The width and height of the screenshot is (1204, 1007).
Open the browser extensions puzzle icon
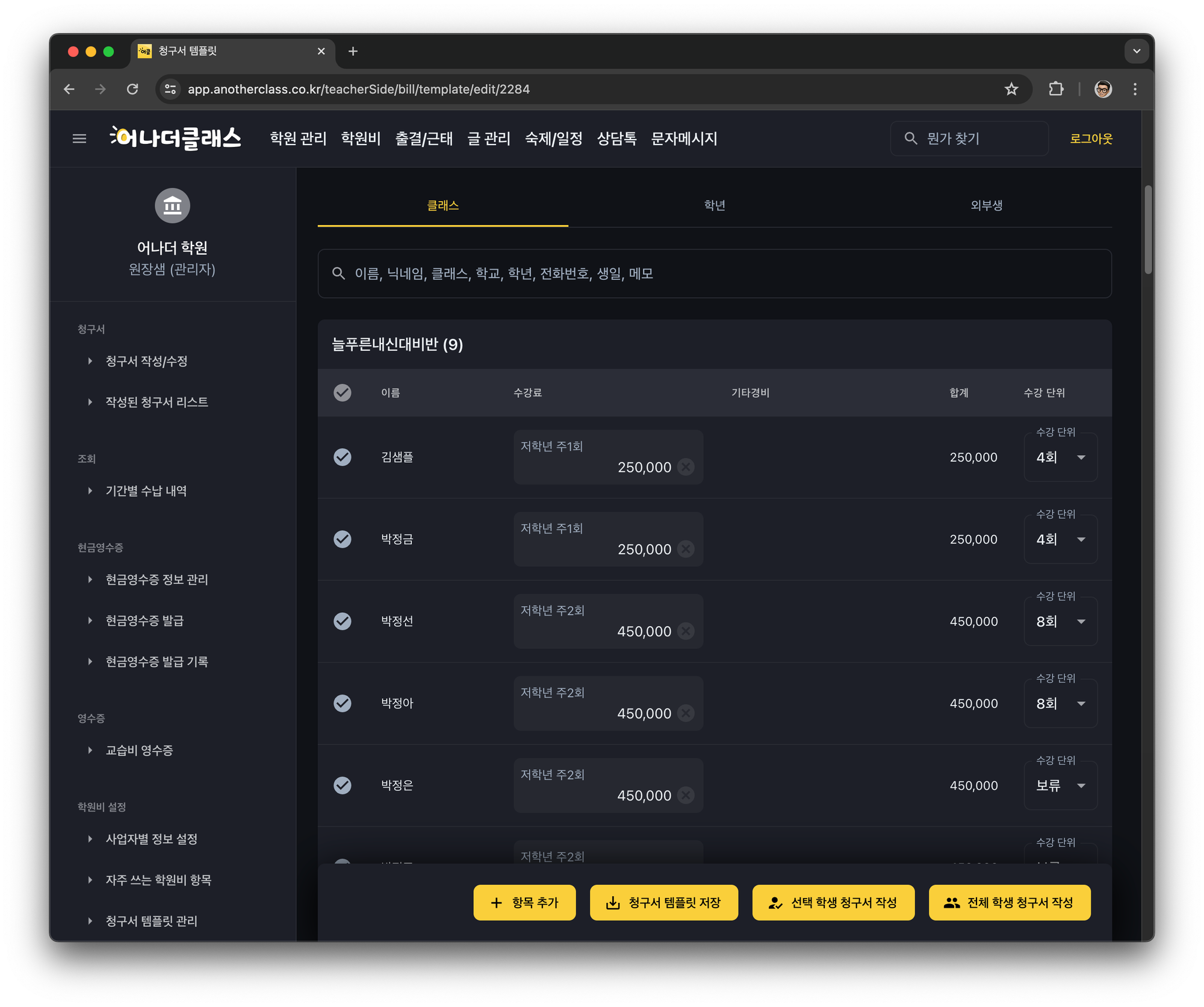click(x=1056, y=89)
